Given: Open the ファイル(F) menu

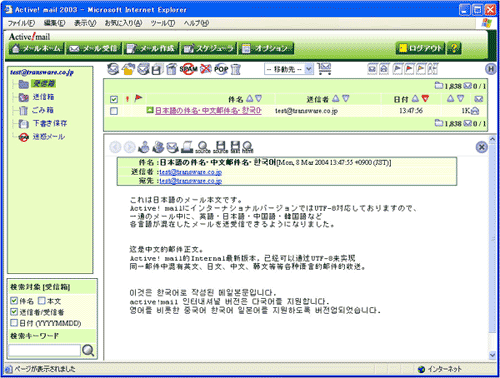Looking at the screenshot, I should tap(21, 23).
